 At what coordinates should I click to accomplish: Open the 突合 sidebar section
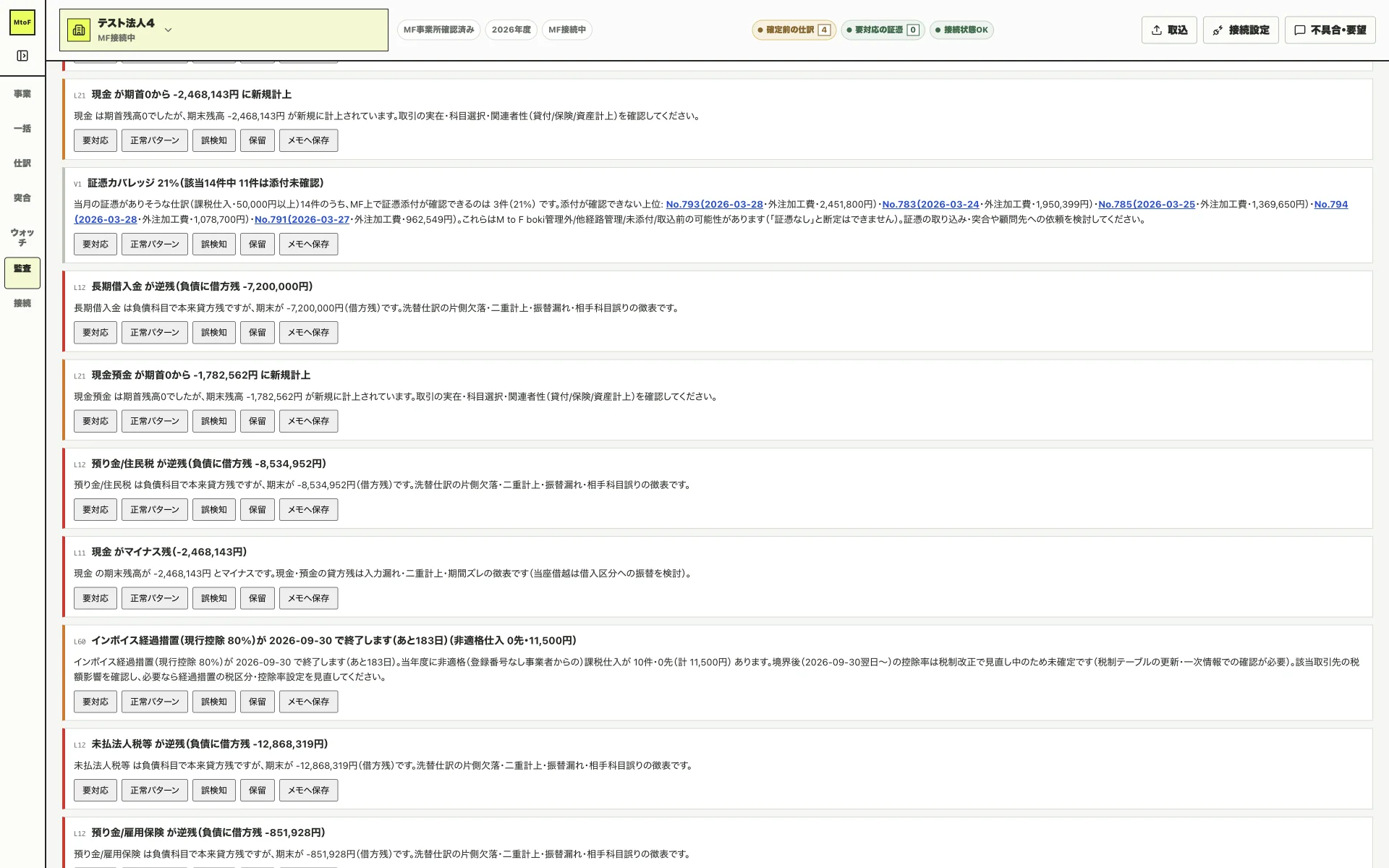point(22,197)
